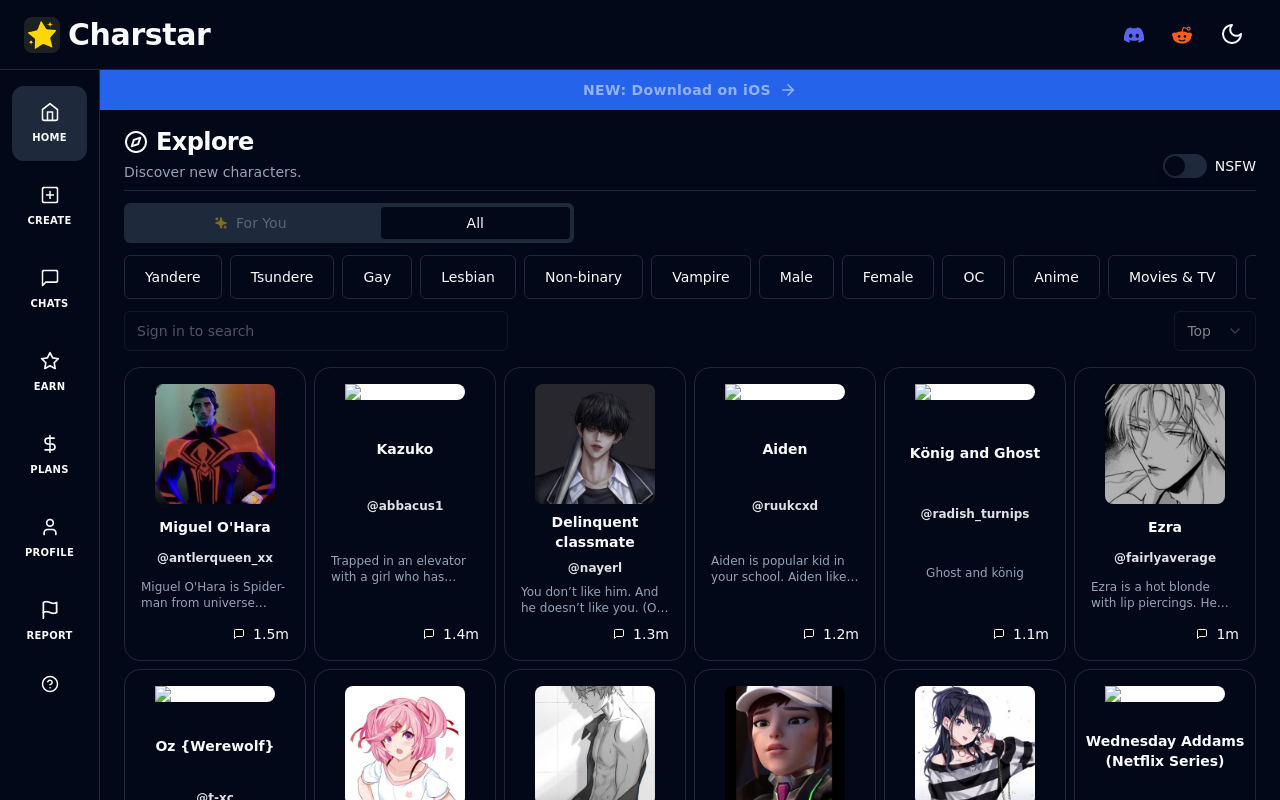Click the Charstar title text
The image size is (1280, 800).
click(x=139, y=35)
